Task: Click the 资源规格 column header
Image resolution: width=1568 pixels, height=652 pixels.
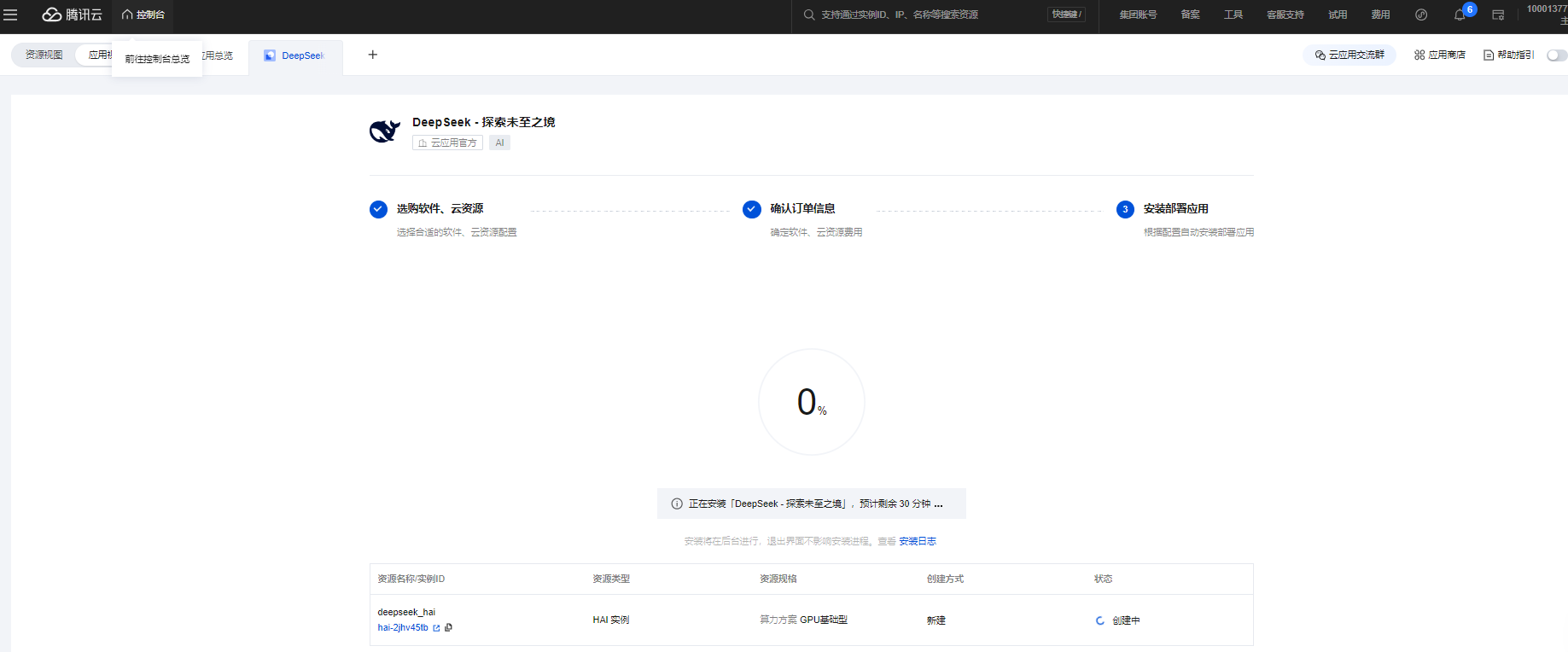Action: click(x=778, y=579)
